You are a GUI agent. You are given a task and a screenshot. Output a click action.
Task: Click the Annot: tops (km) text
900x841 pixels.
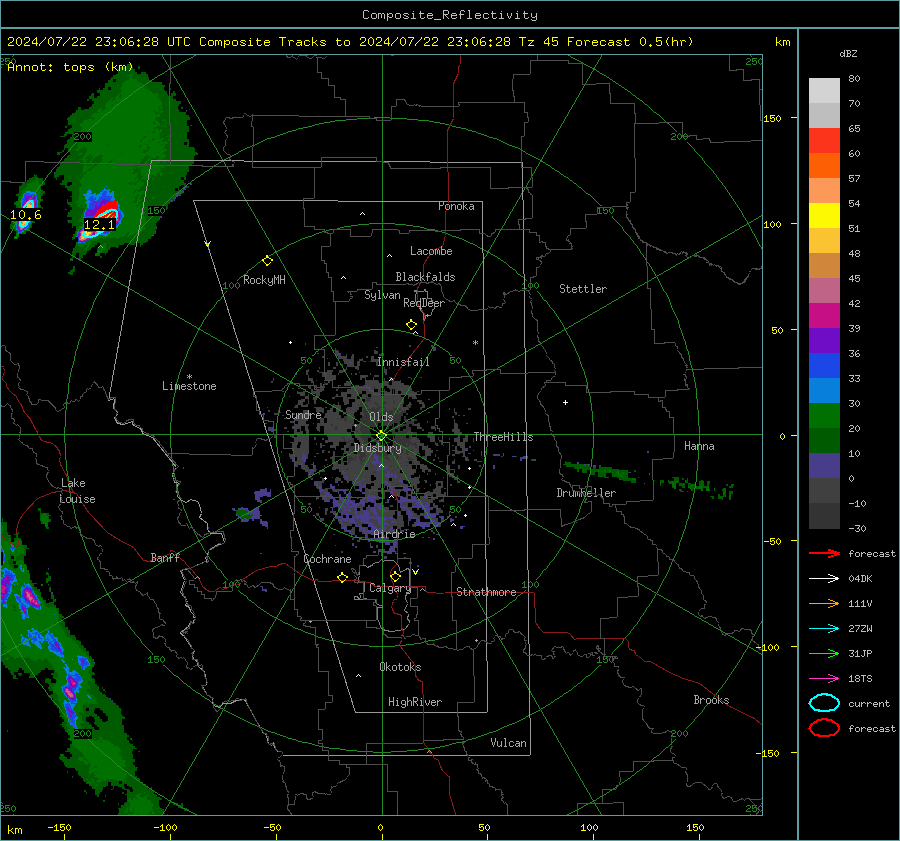tap(70, 67)
